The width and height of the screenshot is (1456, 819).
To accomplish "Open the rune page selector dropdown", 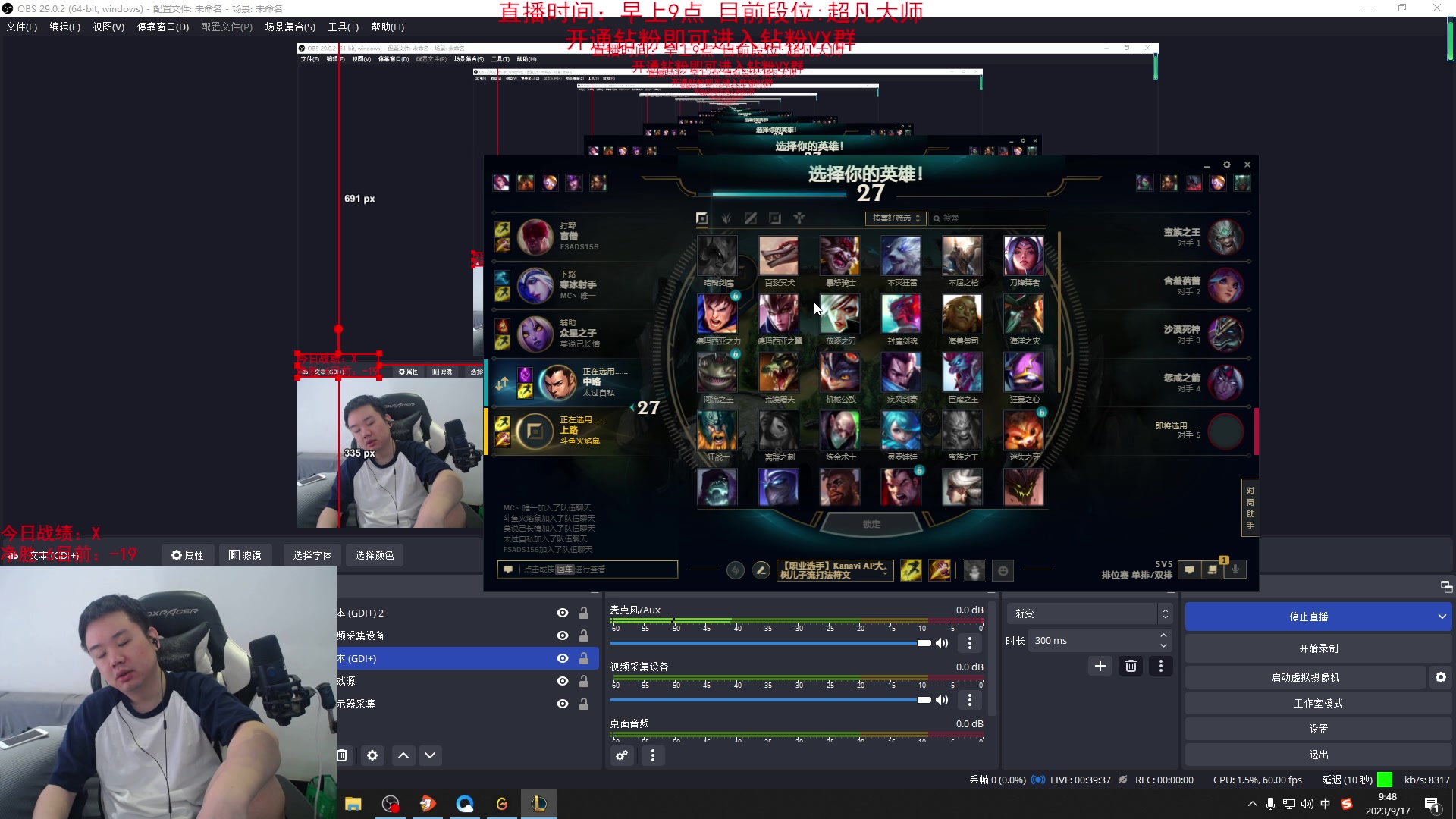I will pyautogui.click(x=833, y=570).
